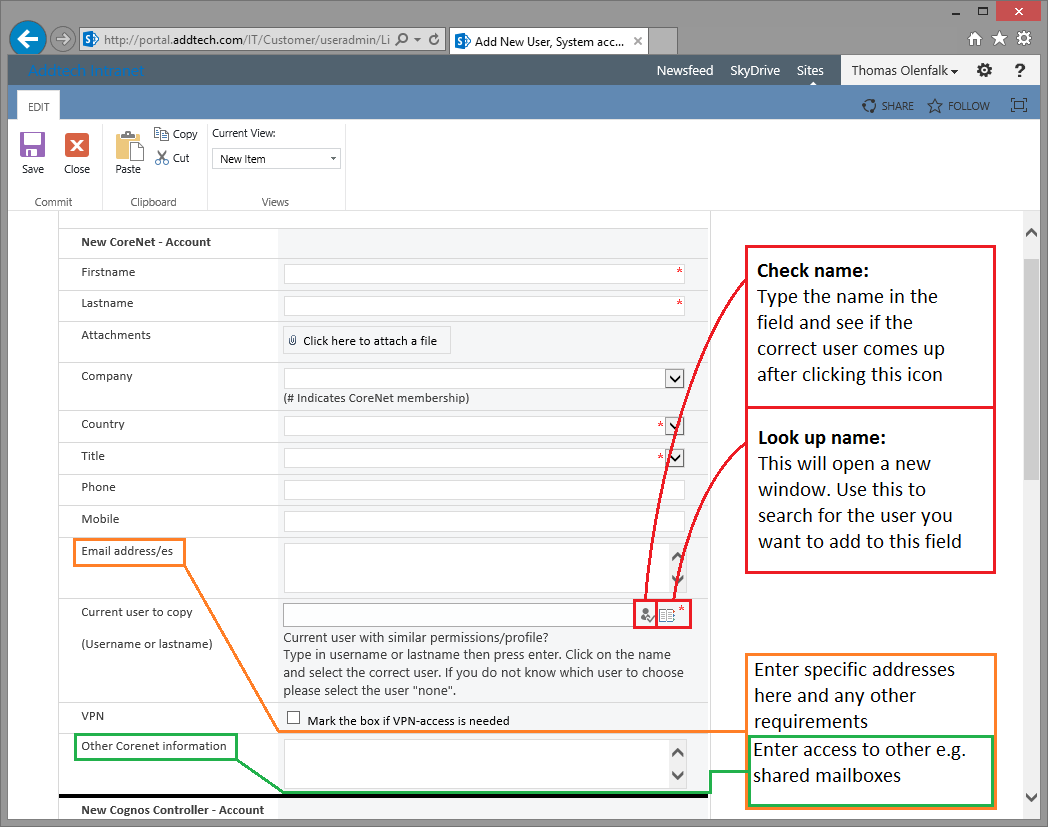The height and width of the screenshot is (827, 1048).
Task: Click the SHARE button
Action: coord(888,106)
